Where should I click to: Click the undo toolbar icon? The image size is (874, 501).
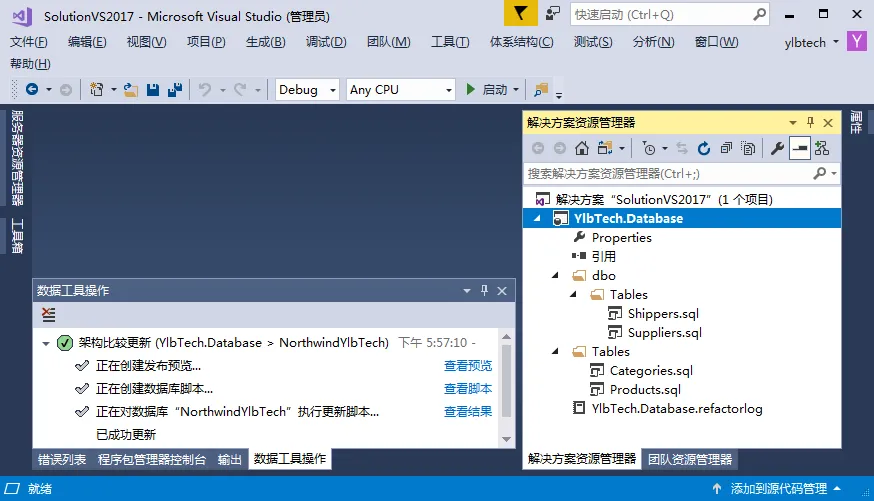point(205,90)
